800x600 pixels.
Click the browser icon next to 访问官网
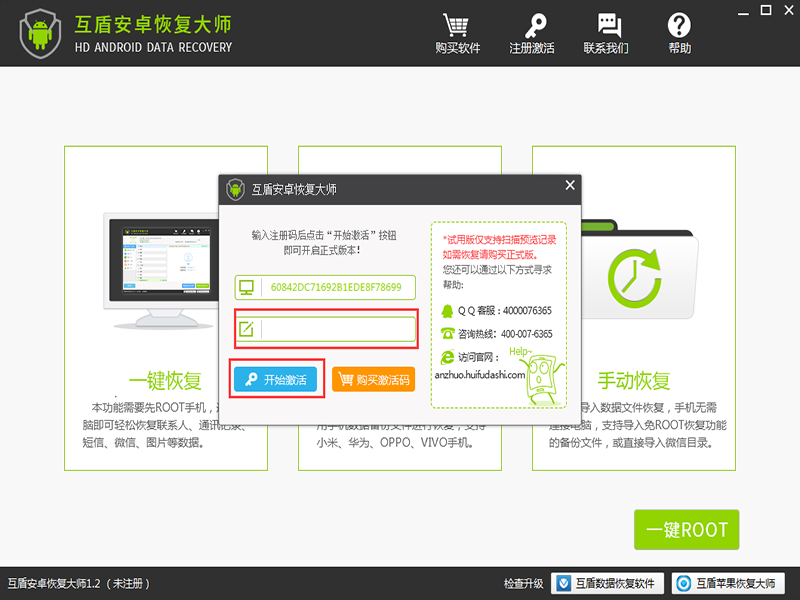pyautogui.click(x=447, y=357)
